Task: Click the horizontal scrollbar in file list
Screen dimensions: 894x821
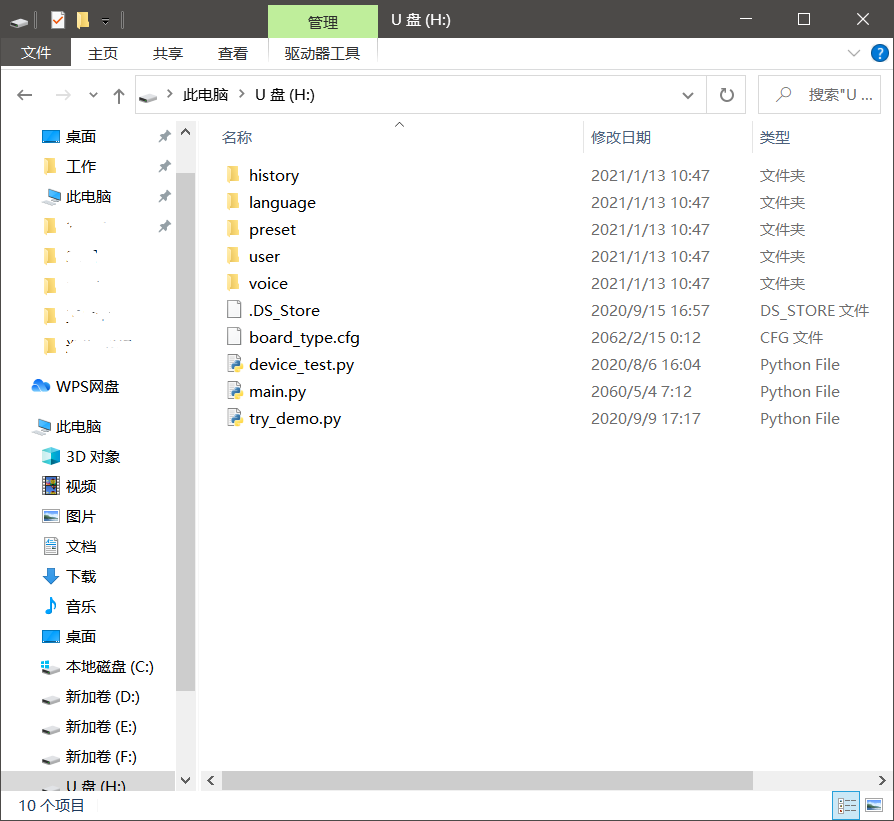Action: 486,780
